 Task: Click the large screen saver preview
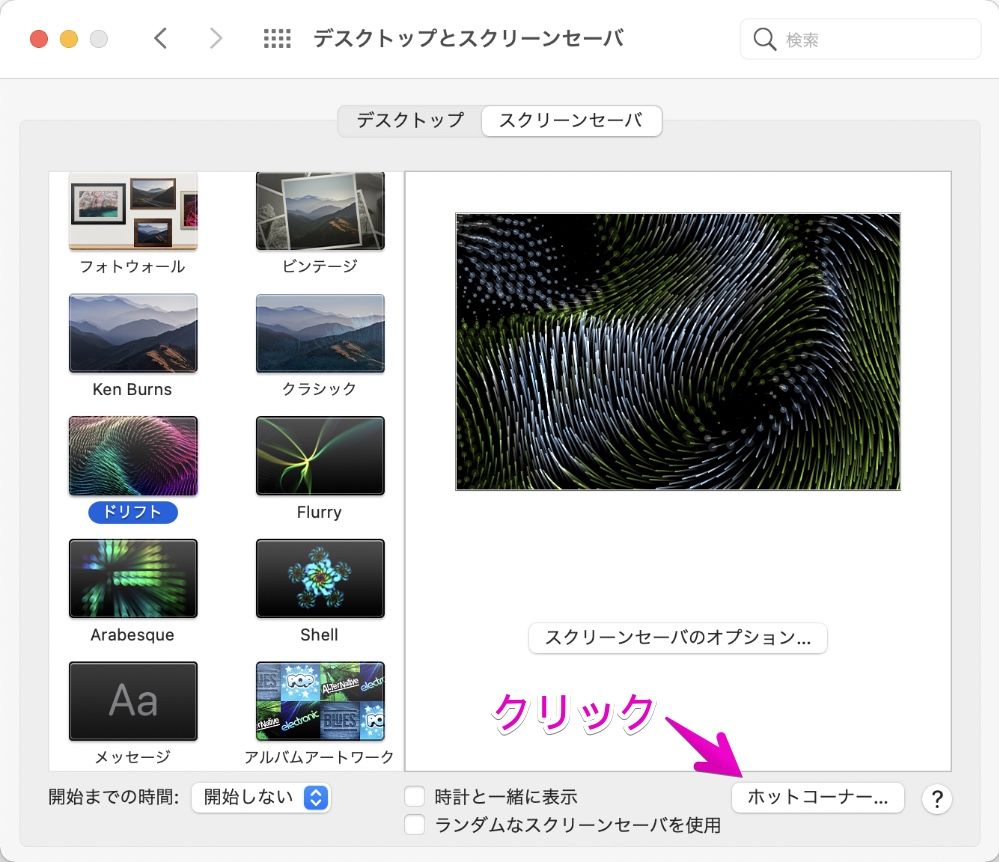678,352
